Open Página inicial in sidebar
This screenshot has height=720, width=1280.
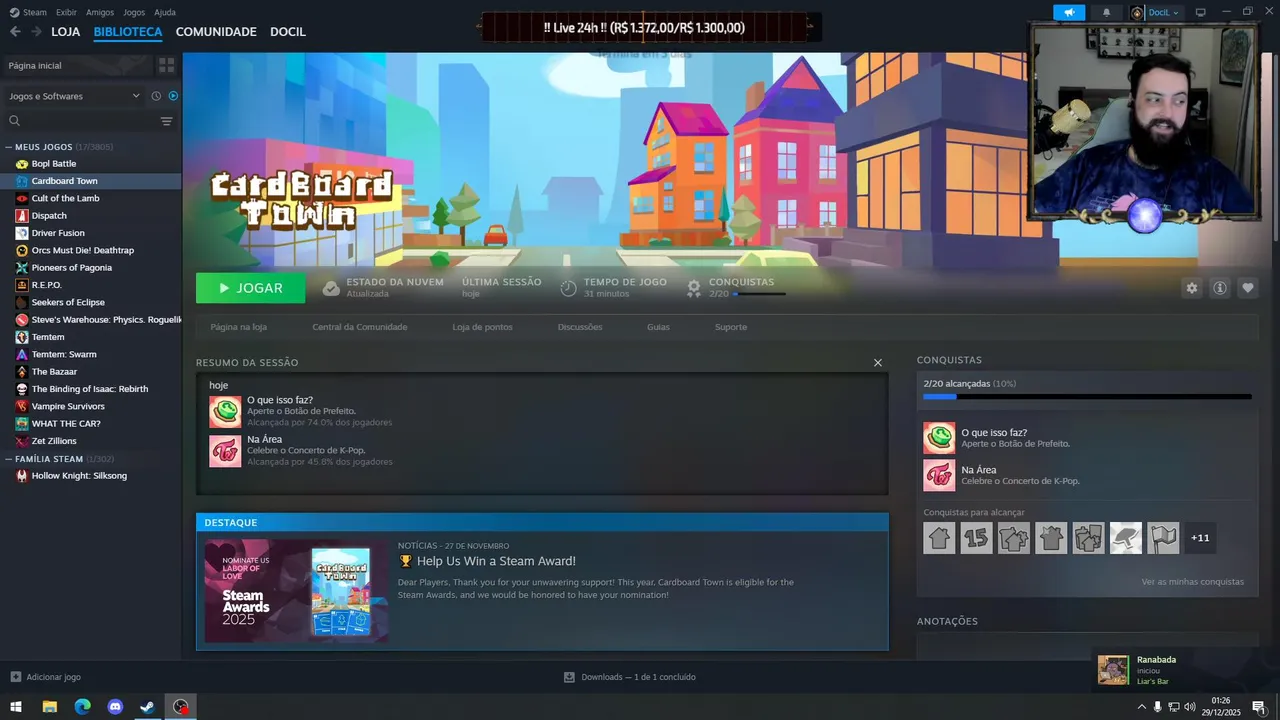coord(77,65)
